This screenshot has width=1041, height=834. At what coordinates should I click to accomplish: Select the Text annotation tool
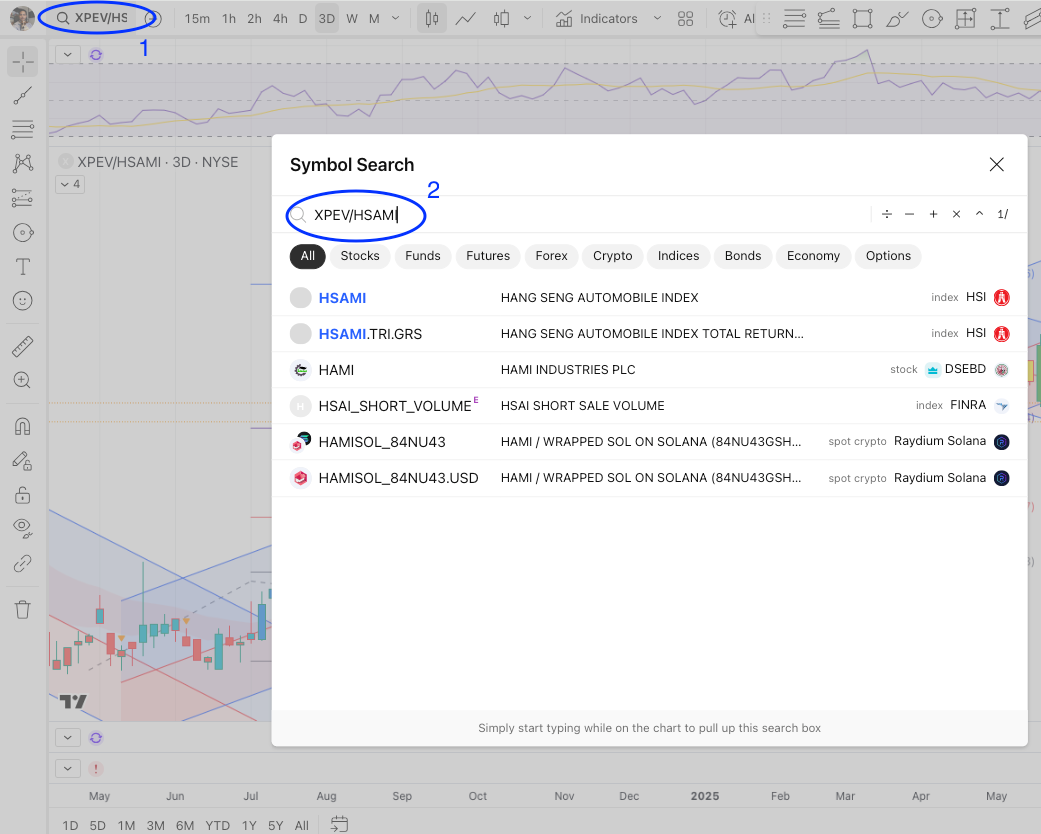coord(23,267)
